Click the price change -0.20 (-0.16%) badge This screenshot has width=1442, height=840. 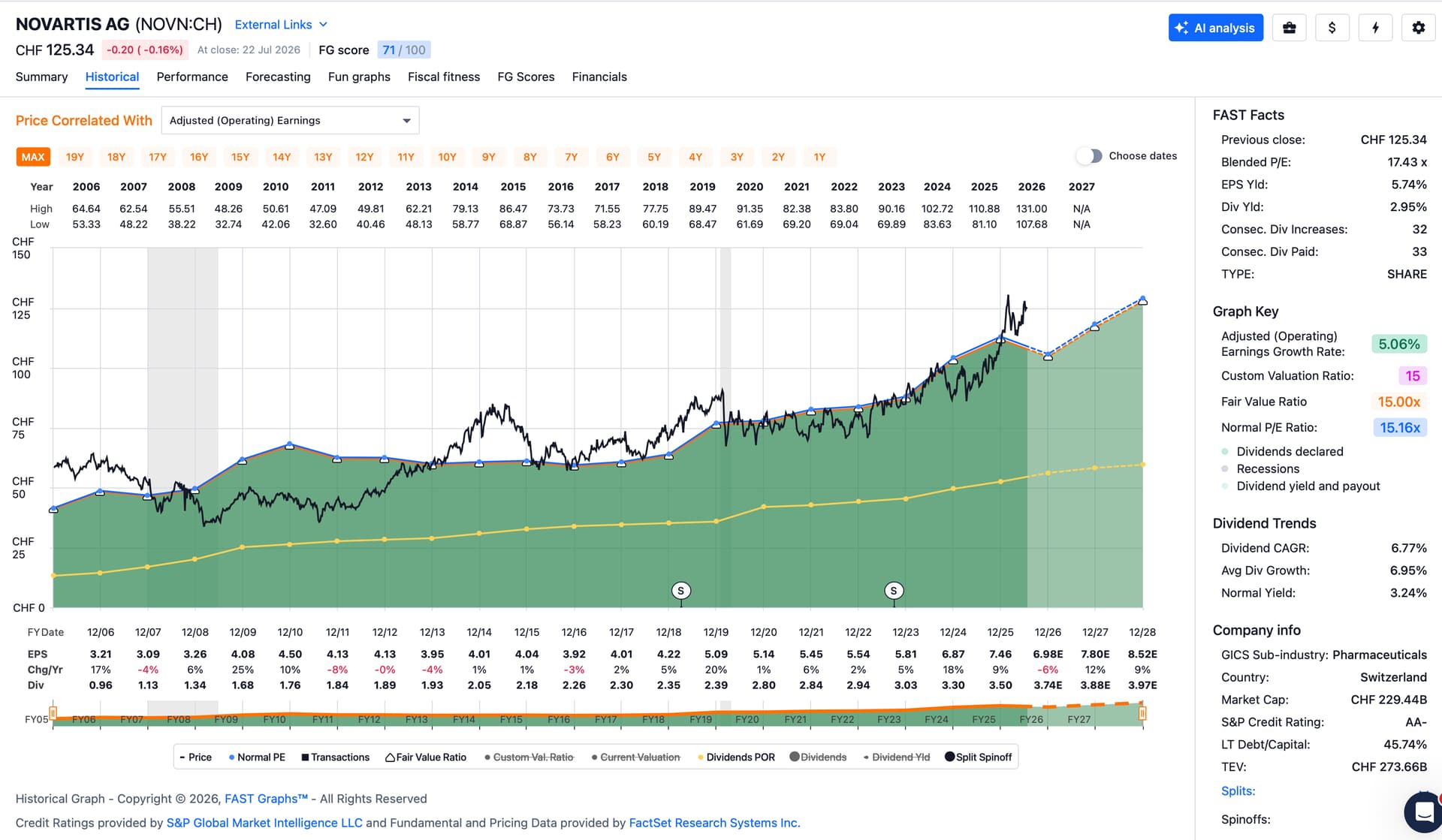pos(145,50)
